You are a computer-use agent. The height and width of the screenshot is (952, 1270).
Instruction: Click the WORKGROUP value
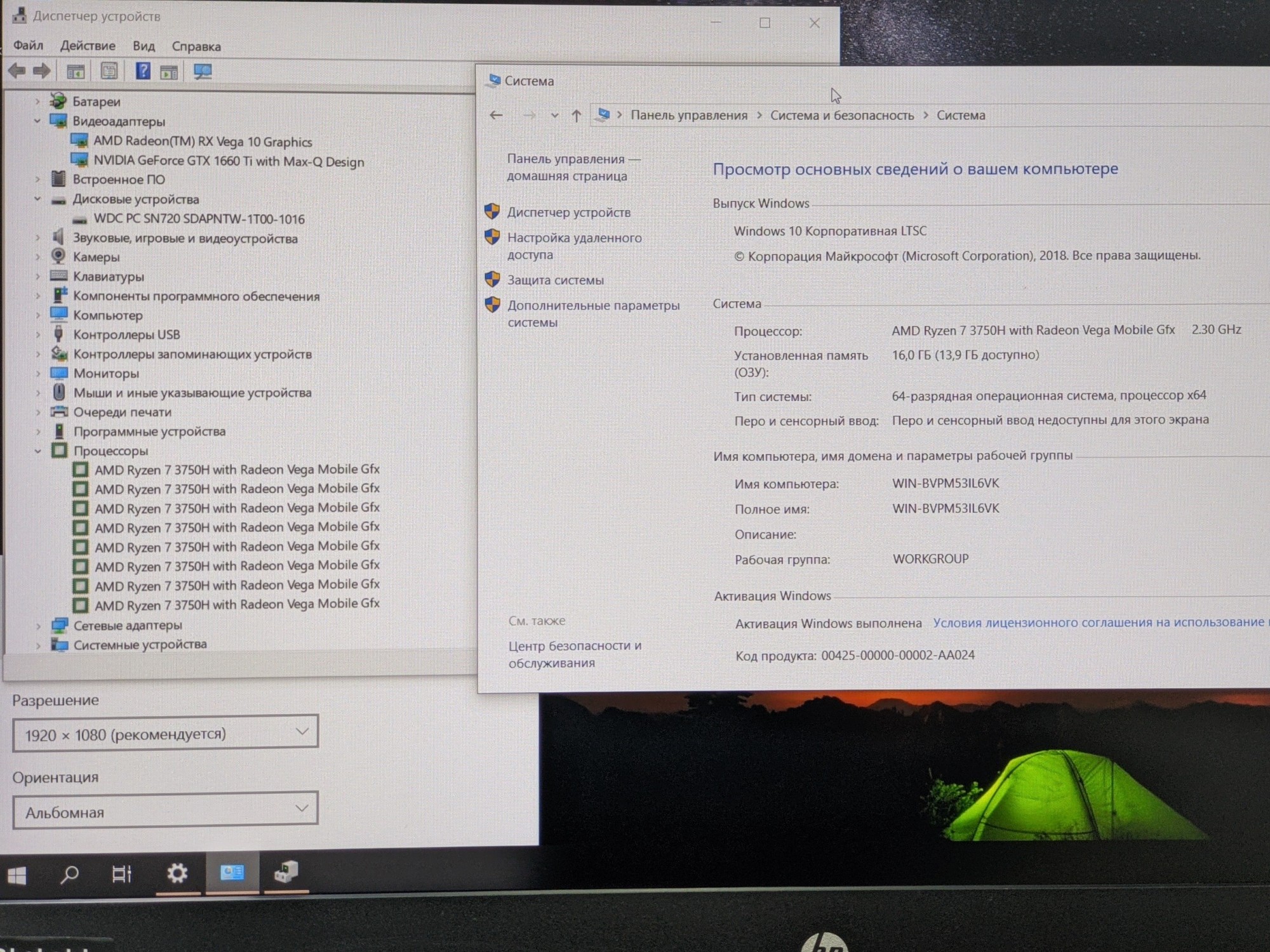(x=930, y=559)
